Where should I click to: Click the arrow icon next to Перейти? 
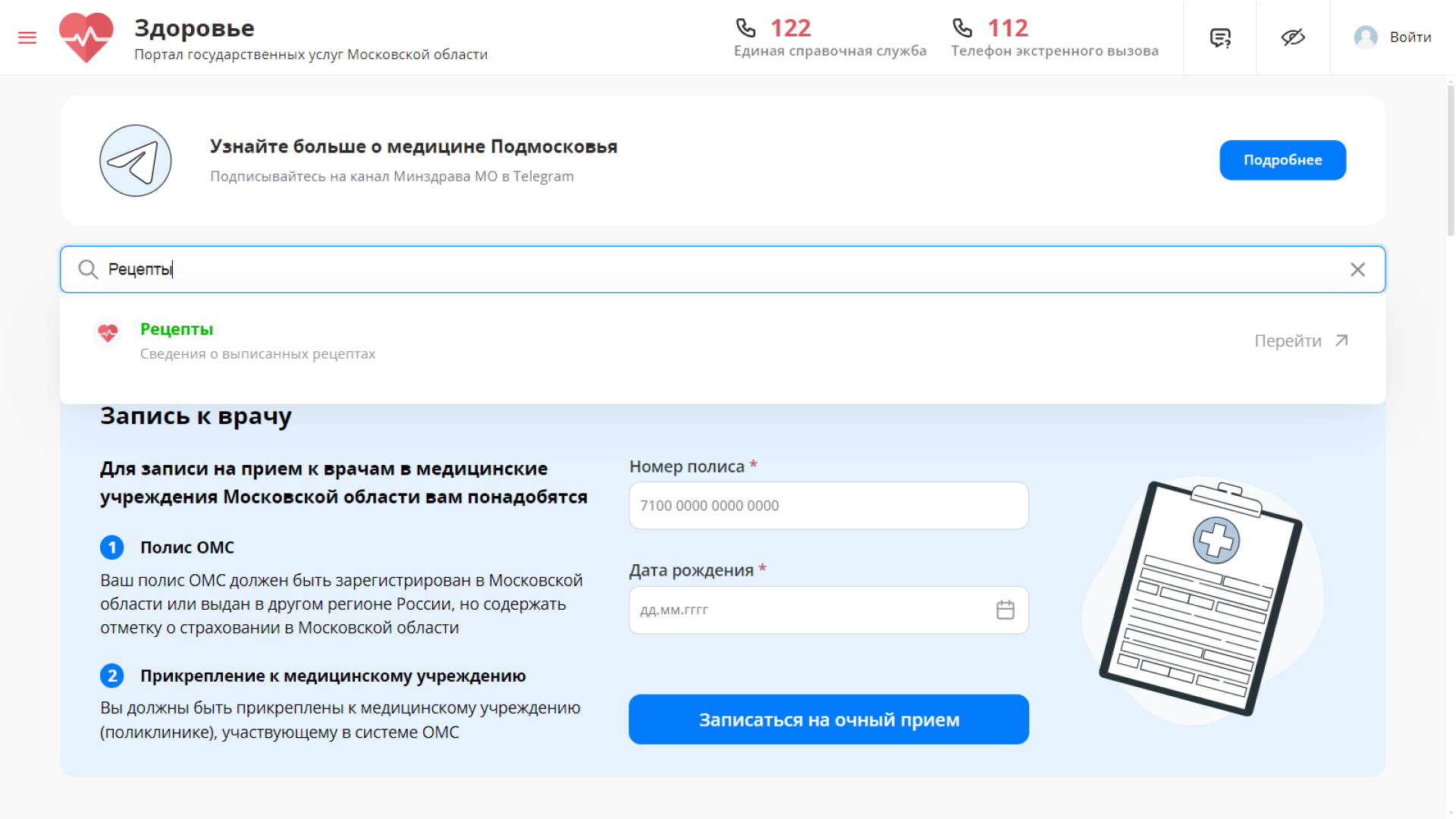point(1341,339)
